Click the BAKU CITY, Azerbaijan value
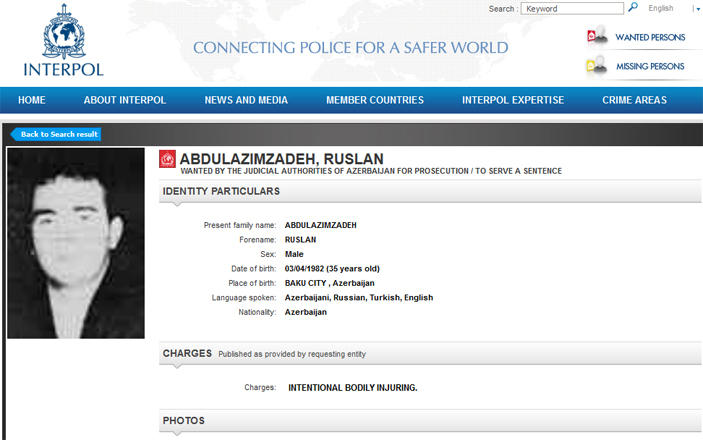 [x=330, y=283]
